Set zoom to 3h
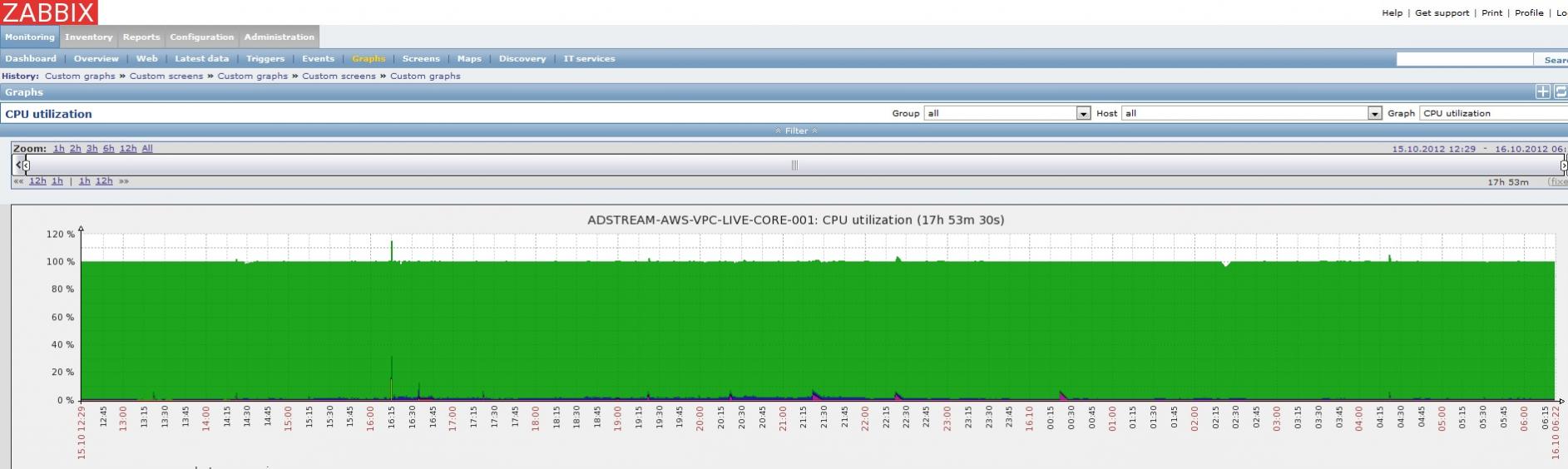1568x469 pixels. pos(92,149)
